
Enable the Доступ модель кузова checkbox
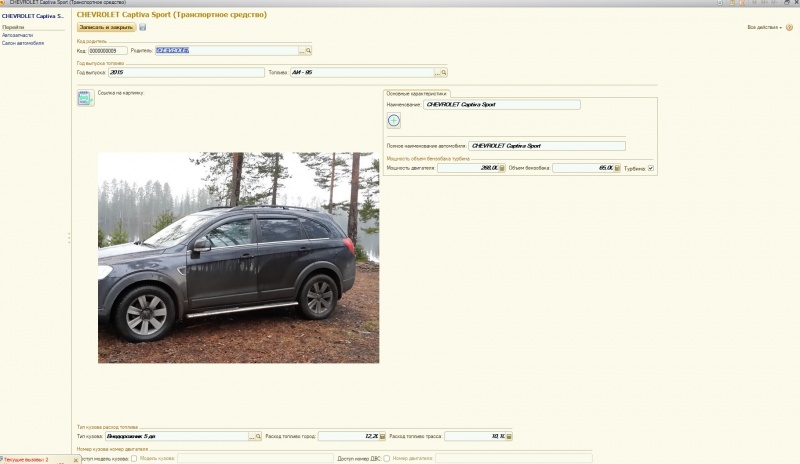134,458
